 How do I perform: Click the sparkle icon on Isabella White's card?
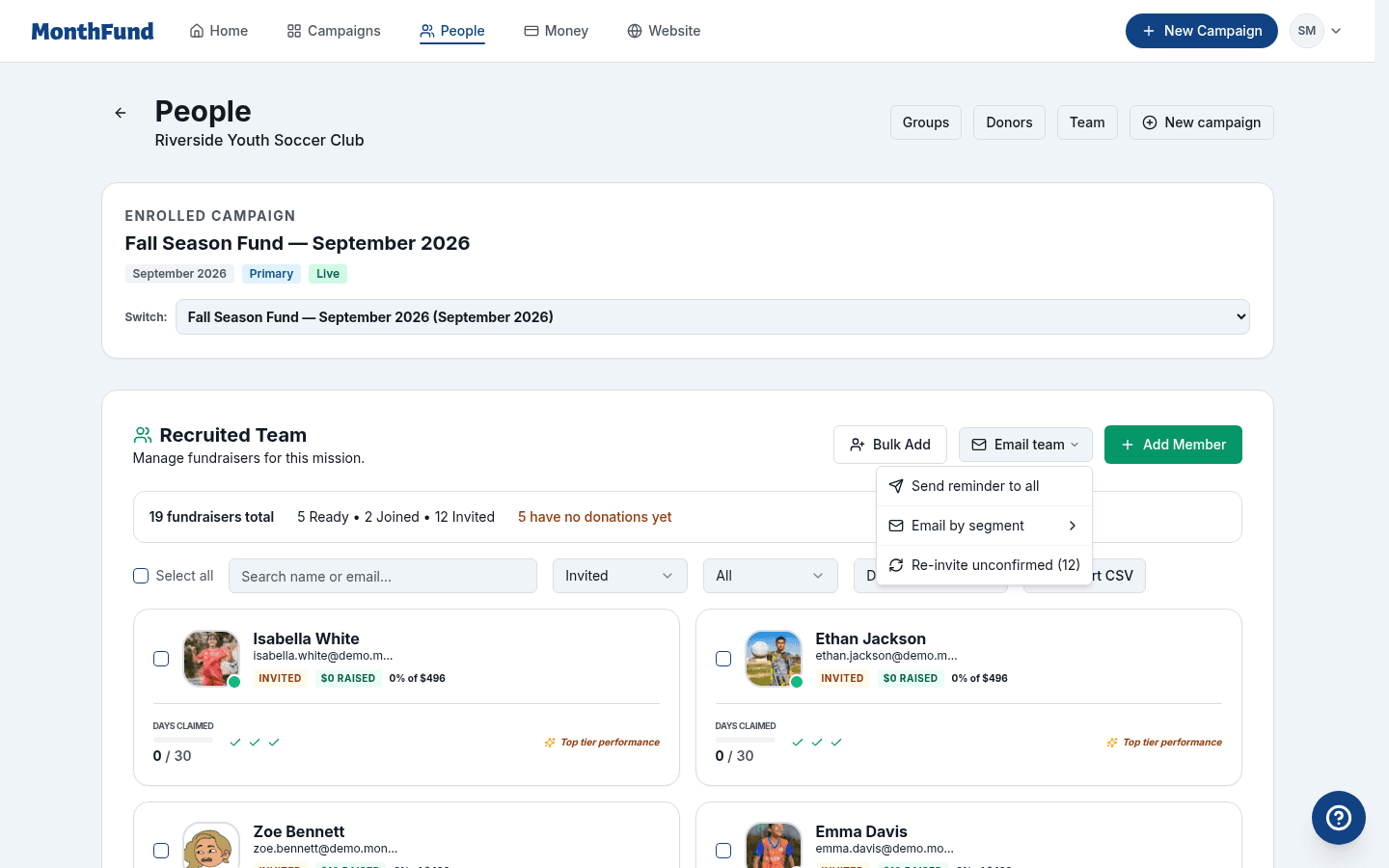point(550,743)
